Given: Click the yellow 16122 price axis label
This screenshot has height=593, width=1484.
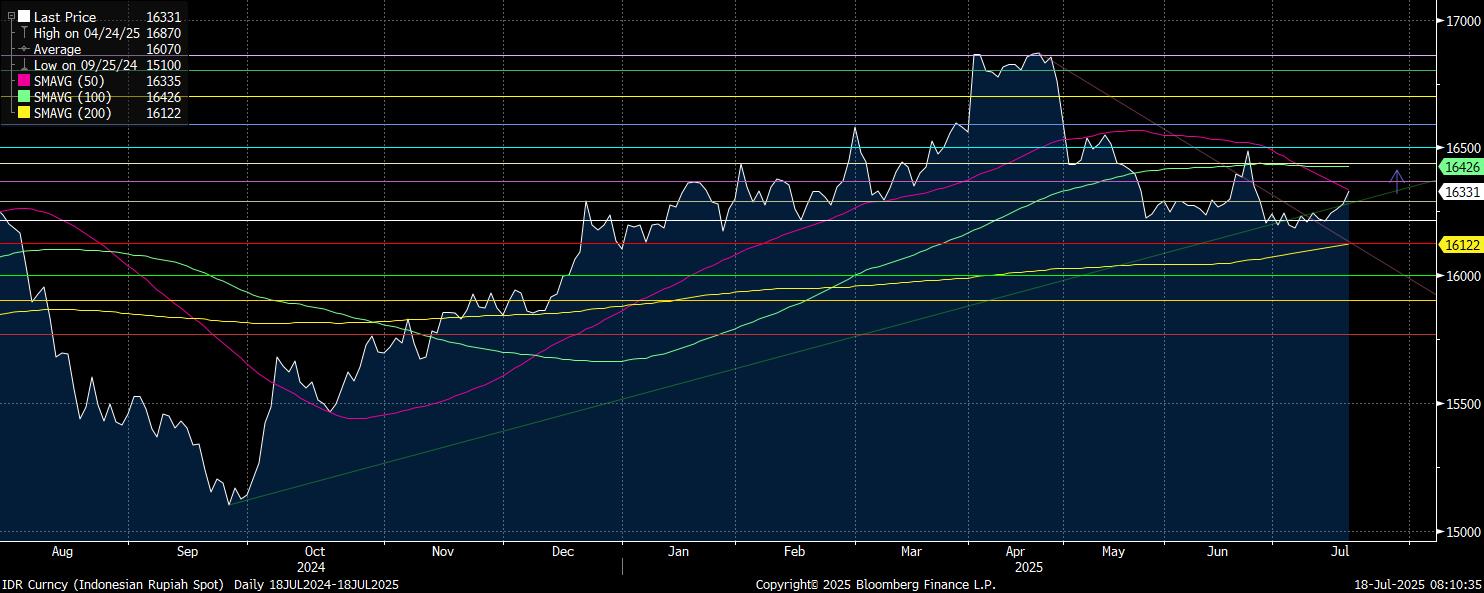Looking at the screenshot, I should coord(1461,244).
